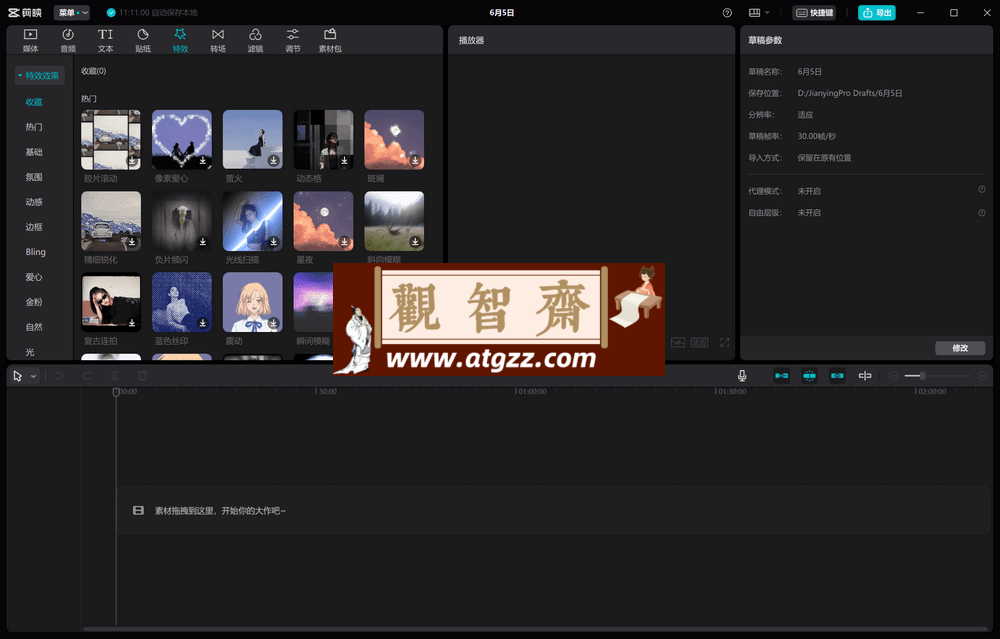Select the 氛围 effects category
This screenshot has width=1000, height=639.
click(34, 177)
